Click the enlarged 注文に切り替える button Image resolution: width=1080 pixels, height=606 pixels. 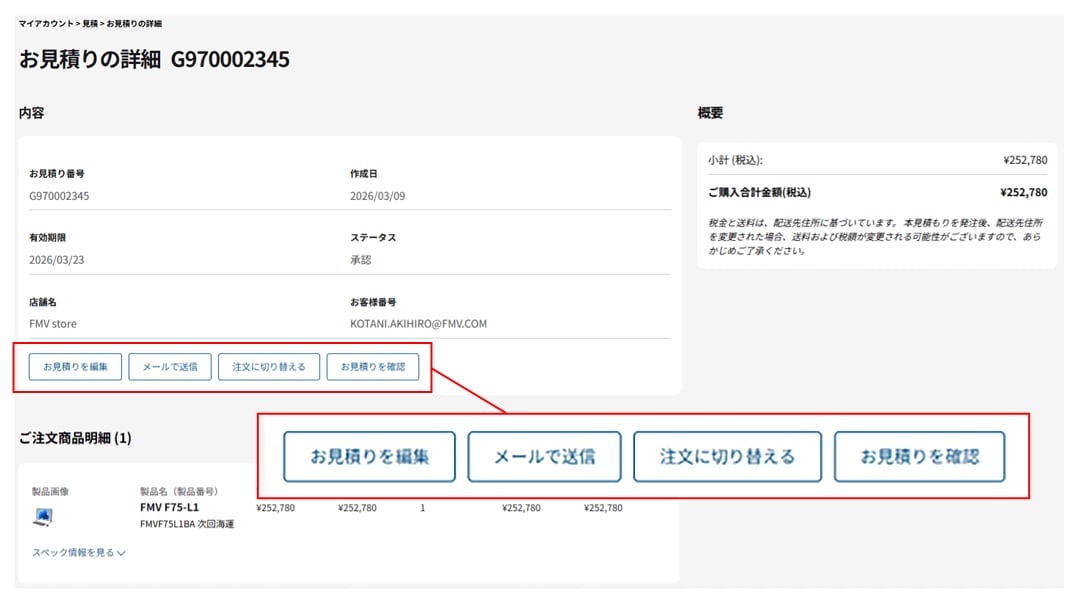pyautogui.click(x=726, y=456)
